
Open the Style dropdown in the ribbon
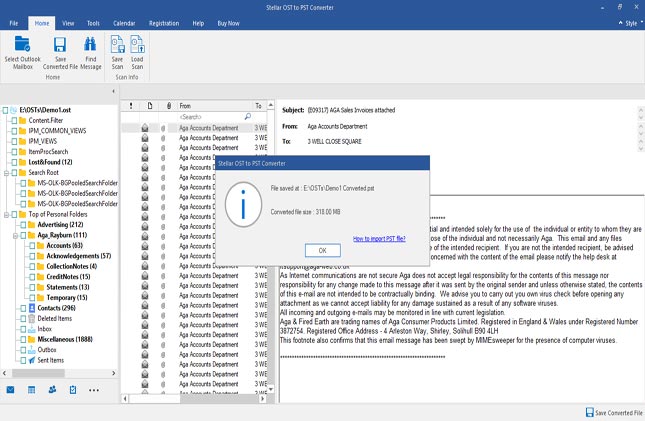click(631, 23)
